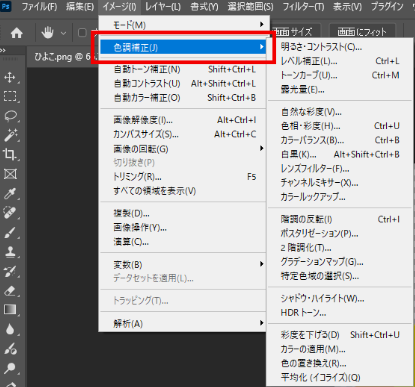Screen dimensions: 415x387
Task: Open the レイヤー(L) menu
Action: tap(163, 6)
